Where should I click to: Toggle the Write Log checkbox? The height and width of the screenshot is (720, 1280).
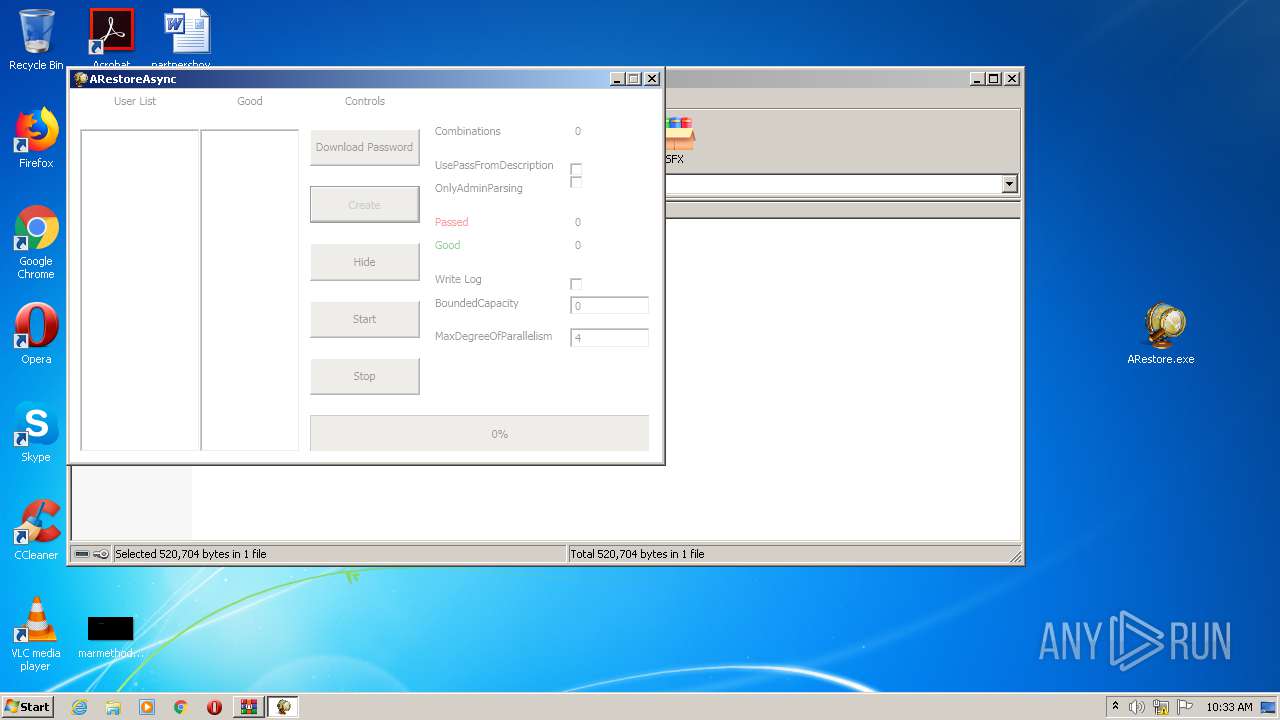coord(576,284)
